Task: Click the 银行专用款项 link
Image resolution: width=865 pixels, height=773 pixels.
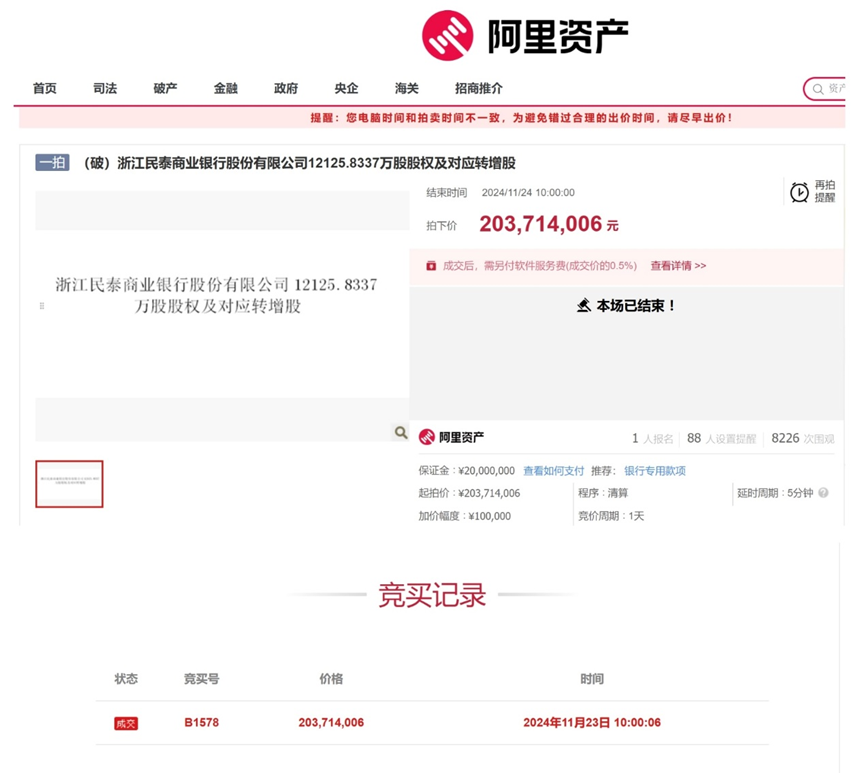Action: point(655,471)
